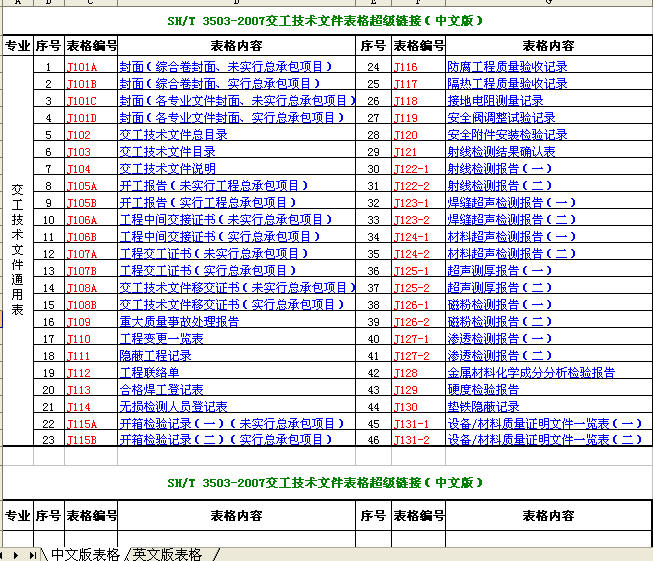Open link 材料超声检测报告(二)
The height and width of the screenshot is (561, 653).
512,254
